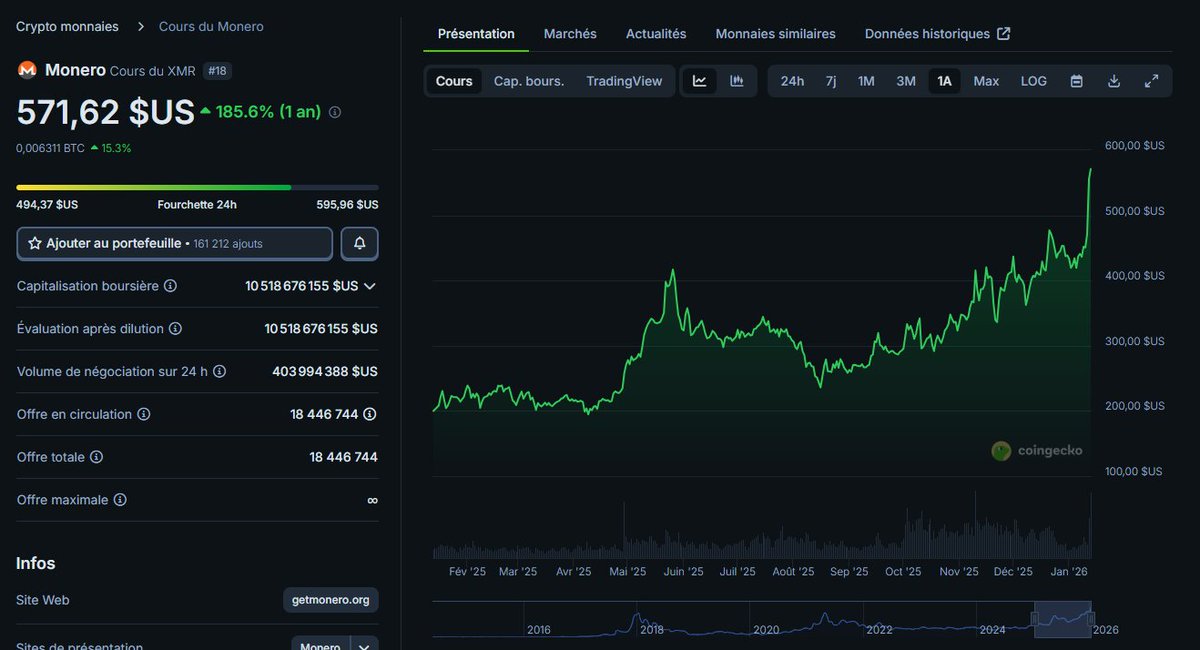
Task: Click the #18 rank badge
Action: pyautogui.click(x=217, y=71)
